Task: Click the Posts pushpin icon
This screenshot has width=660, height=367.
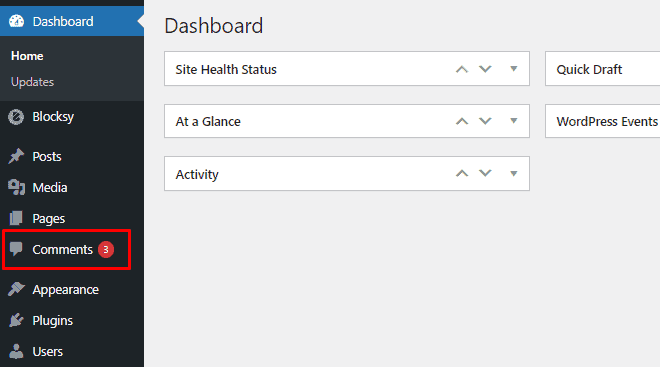Action: [x=16, y=156]
